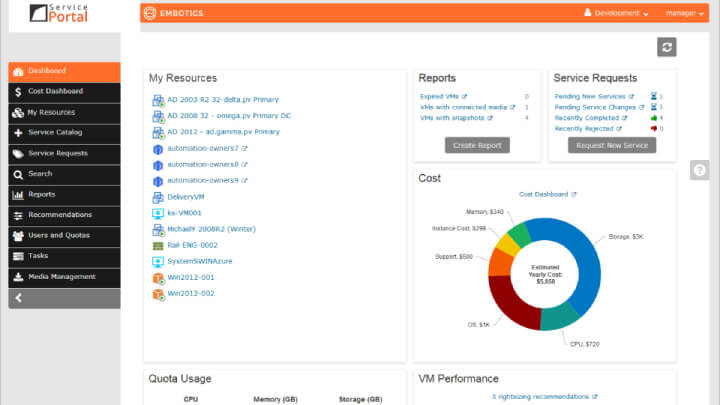This screenshot has height=405, width=720.
Task: Open the DeliveryVM resource
Action: pos(186,197)
